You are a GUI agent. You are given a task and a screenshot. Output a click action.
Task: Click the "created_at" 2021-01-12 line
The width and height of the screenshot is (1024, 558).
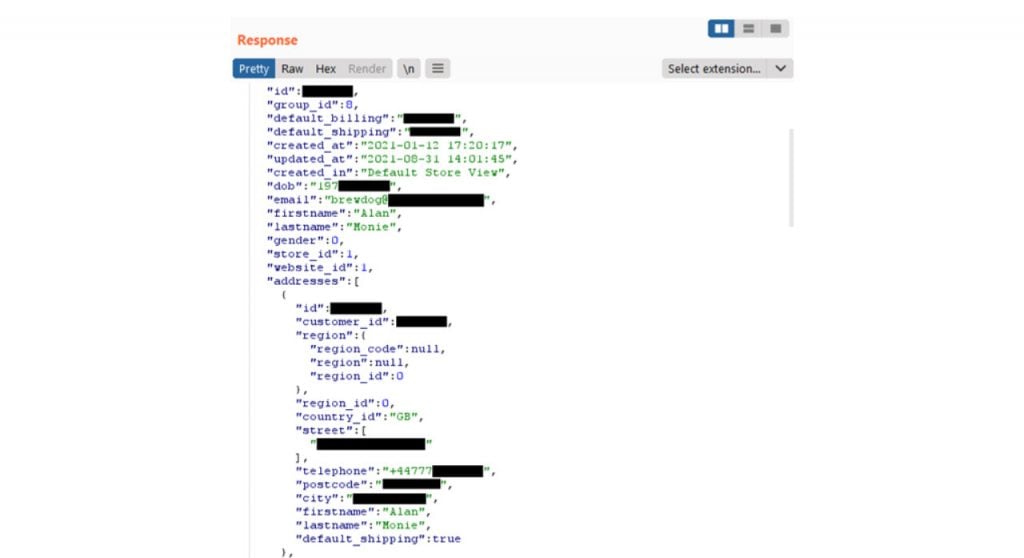(392, 146)
